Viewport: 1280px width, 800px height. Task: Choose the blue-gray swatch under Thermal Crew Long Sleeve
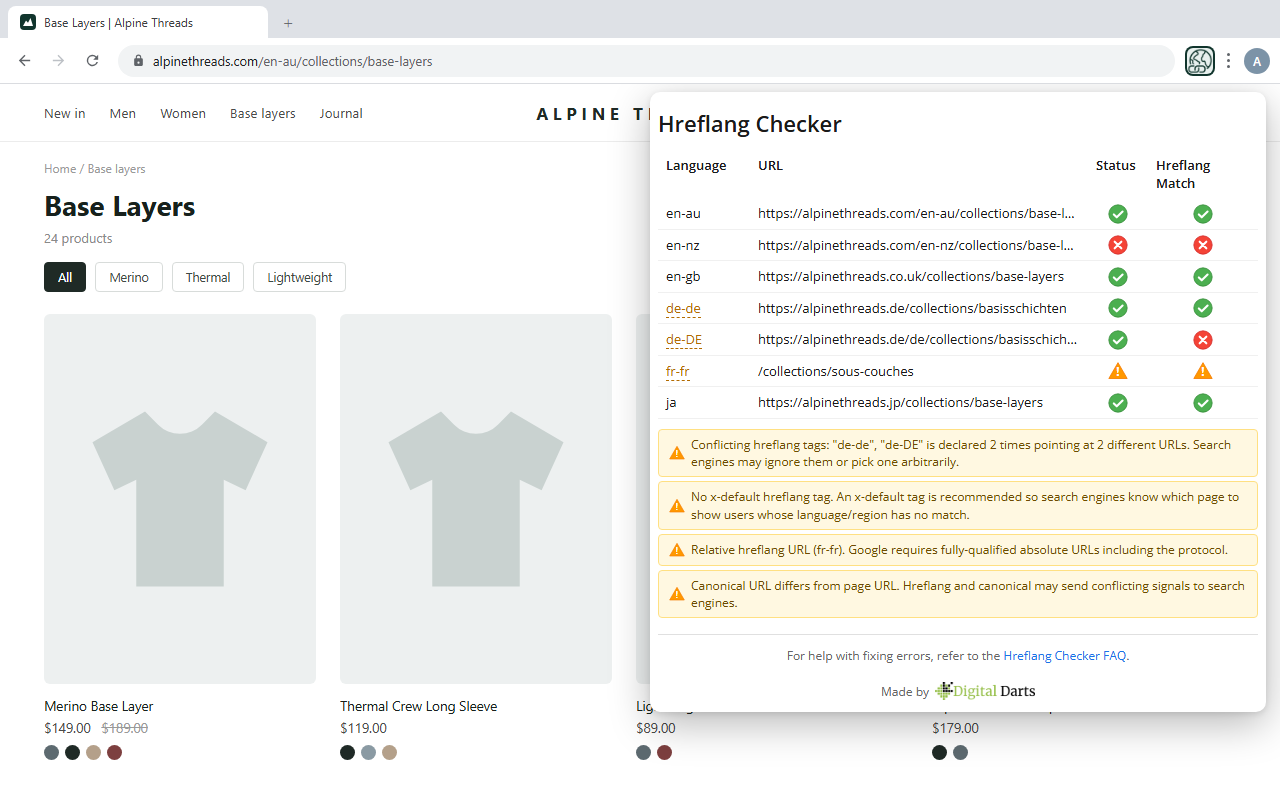tap(369, 752)
